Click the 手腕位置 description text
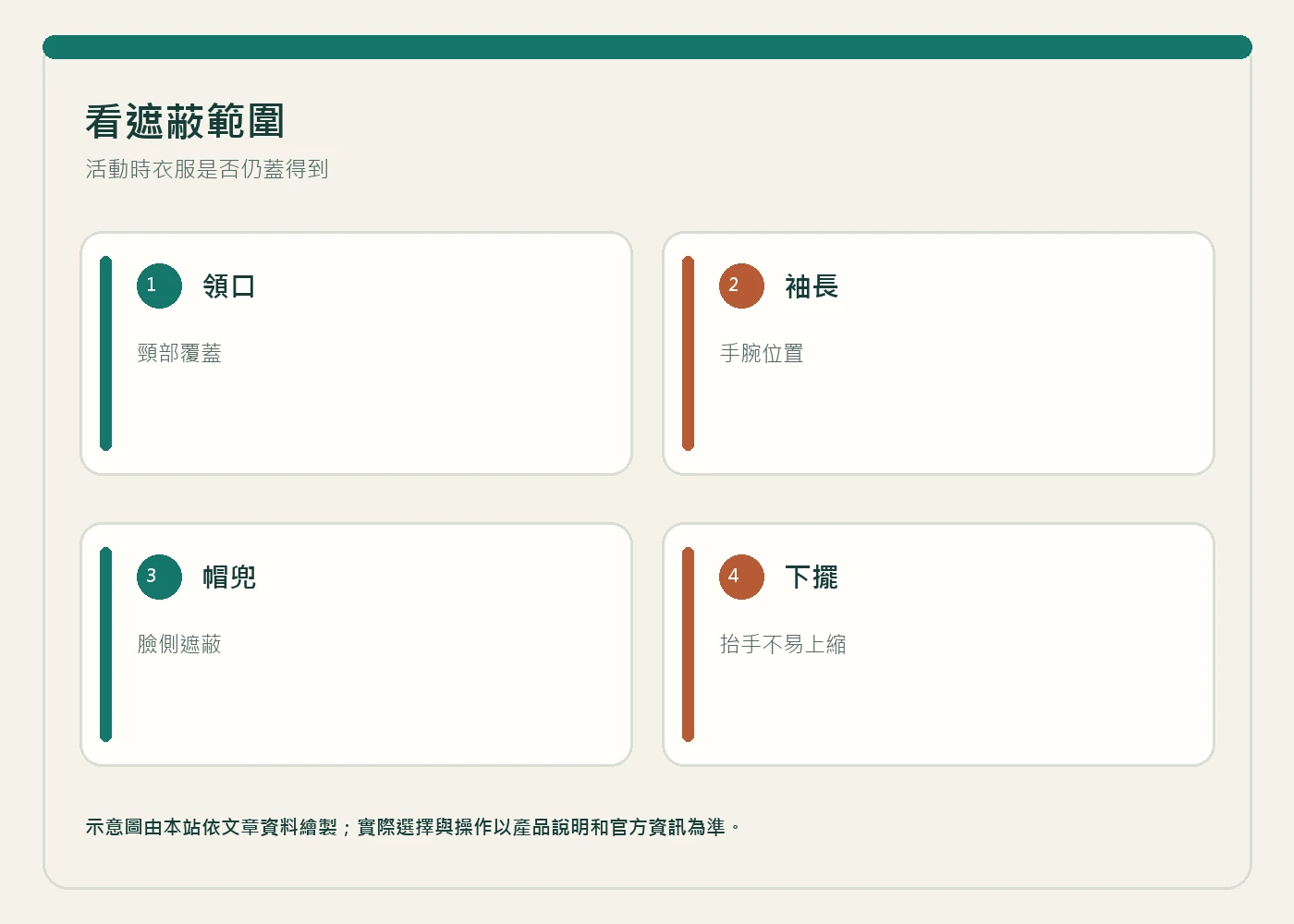The height and width of the screenshot is (924, 1294). (762, 353)
